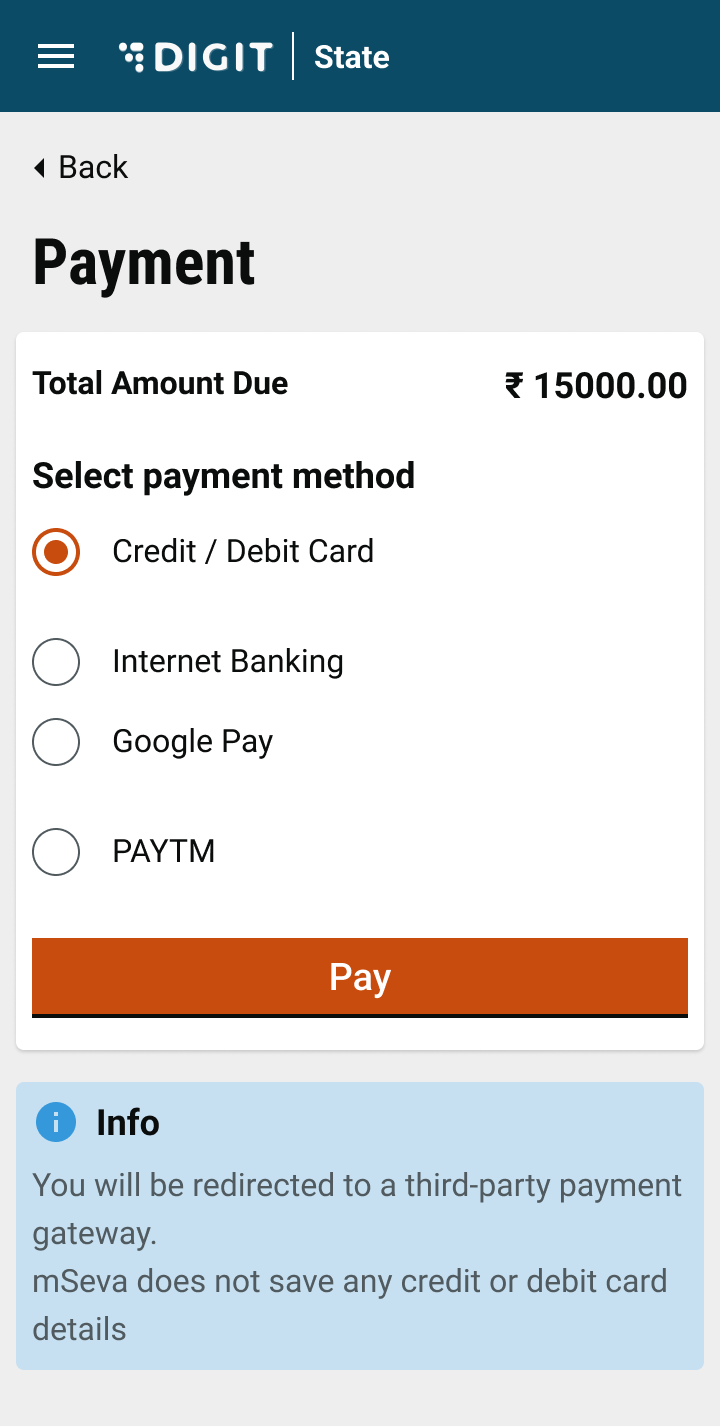Click the DIGIT logo
The width and height of the screenshot is (720, 1426).
click(x=196, y=57)
